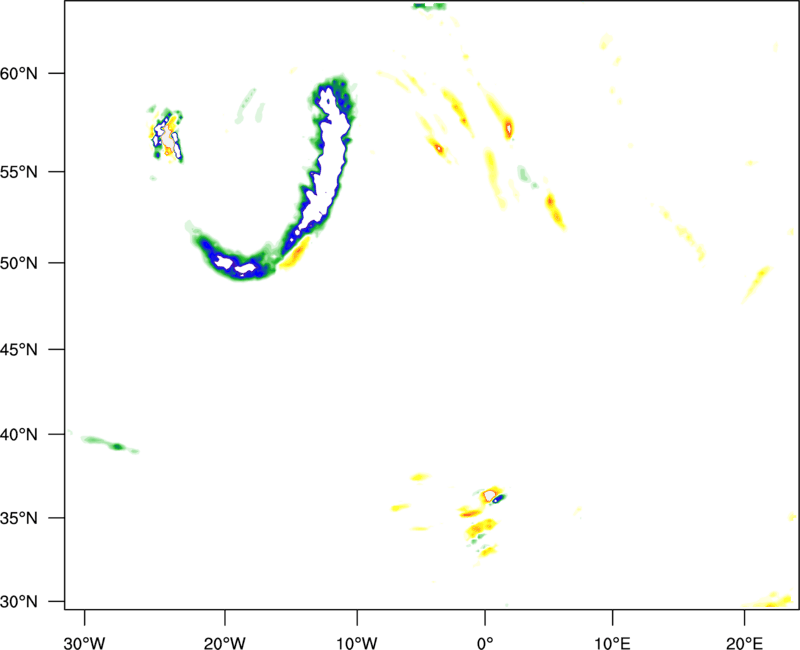Viewport: 800px width, 650px height.
Task: Click the 60°N latitude label
Action: click(x=19, y=73)
